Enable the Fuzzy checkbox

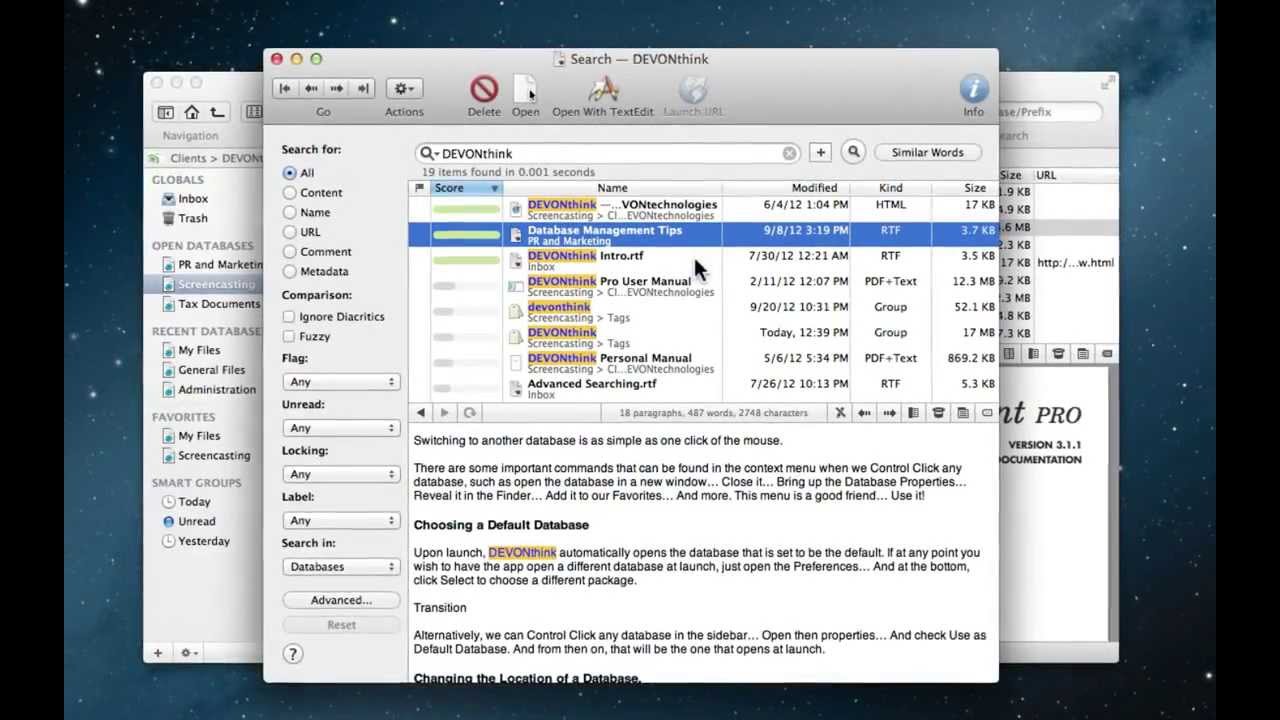pos(289,337)
